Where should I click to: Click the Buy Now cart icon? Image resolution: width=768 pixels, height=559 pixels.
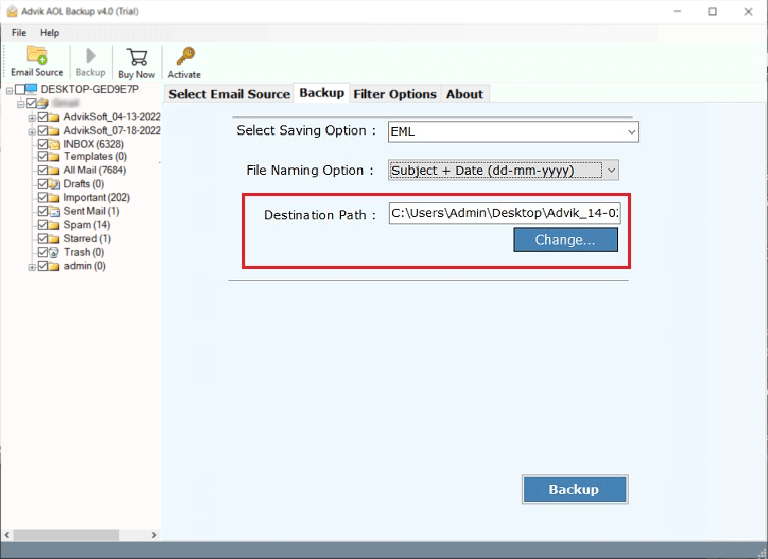(x=137, y=57)
